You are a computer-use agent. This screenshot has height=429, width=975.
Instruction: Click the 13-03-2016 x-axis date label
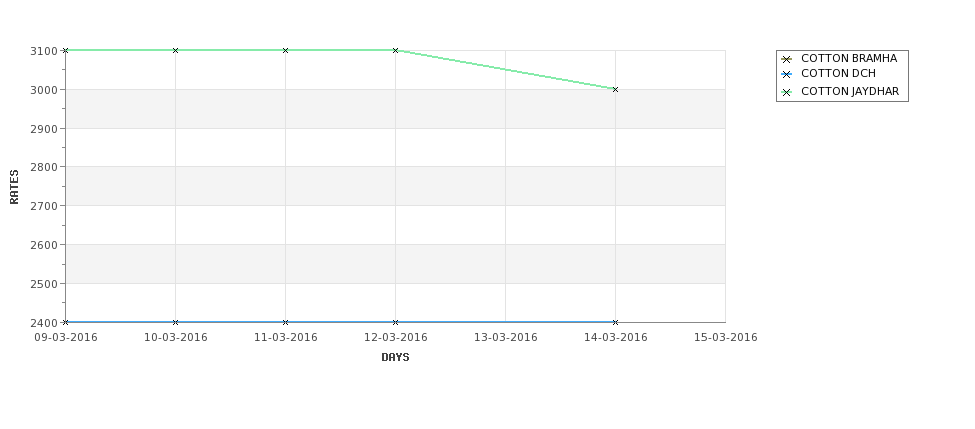pyautogui.click(x=506, y=338)
